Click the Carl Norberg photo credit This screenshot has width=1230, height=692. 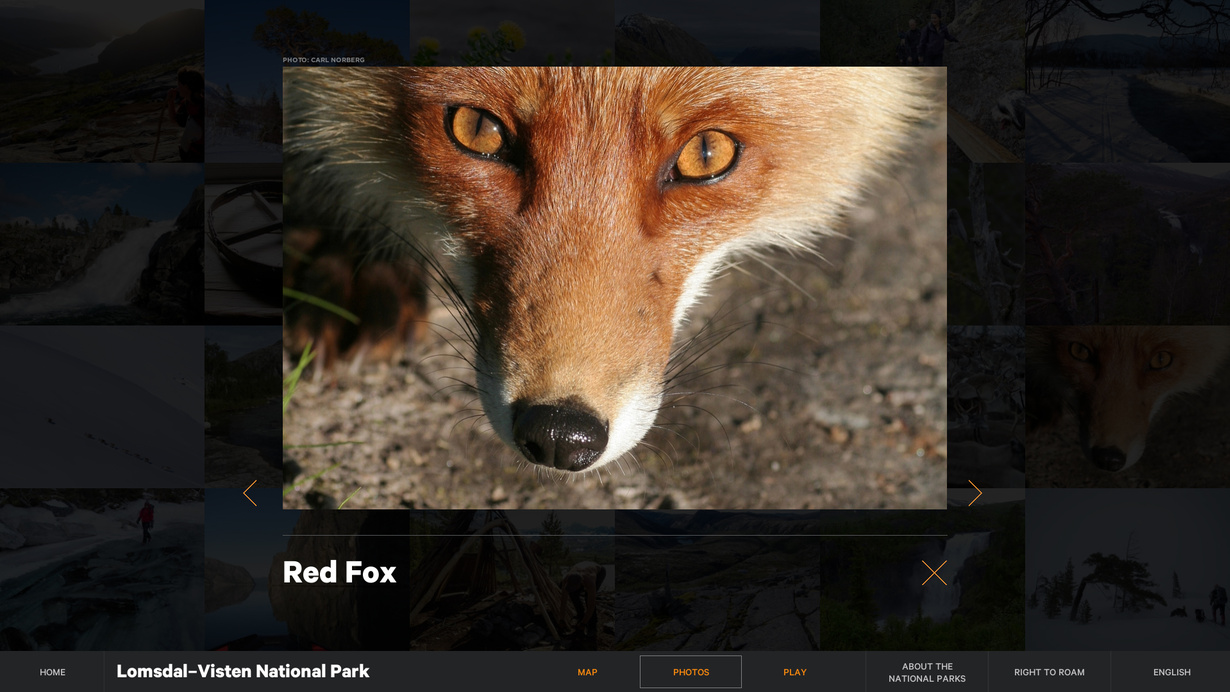323,60
